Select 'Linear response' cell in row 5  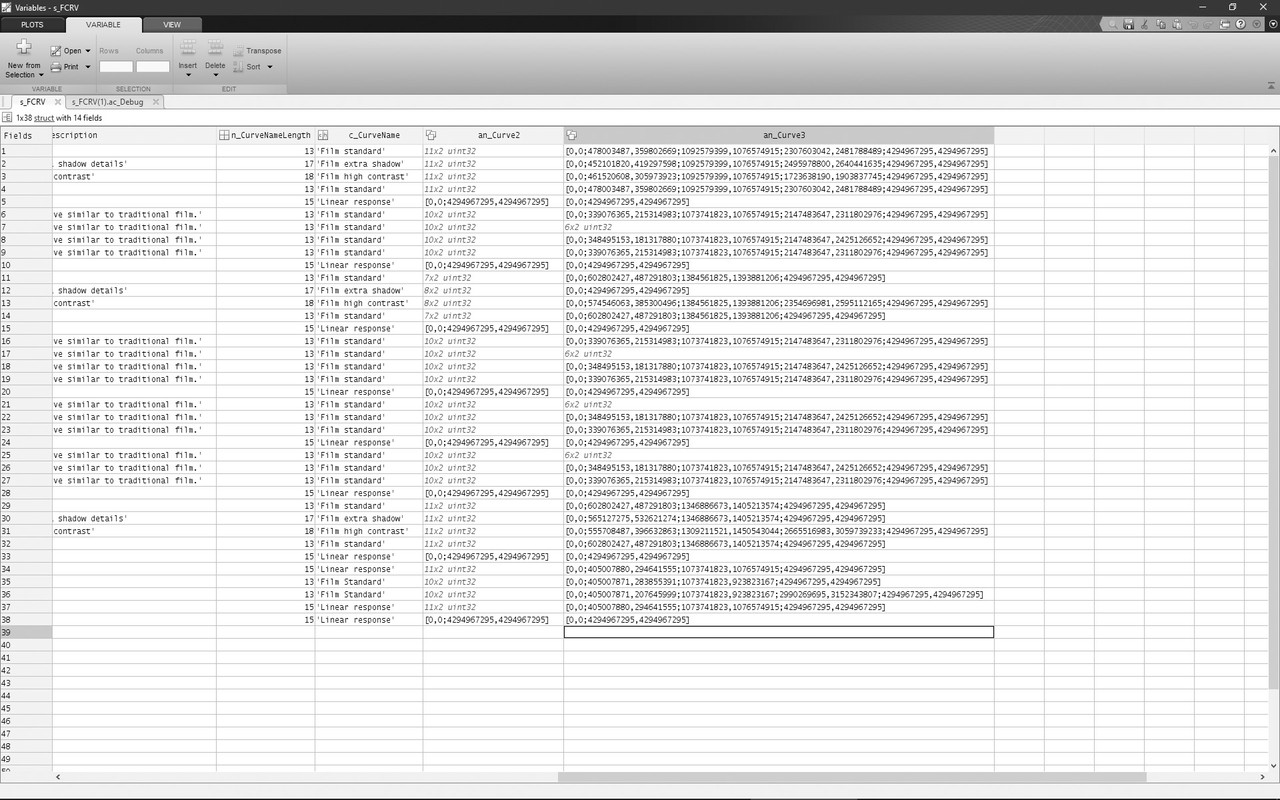pyautogui.click(x=369, y=202)
